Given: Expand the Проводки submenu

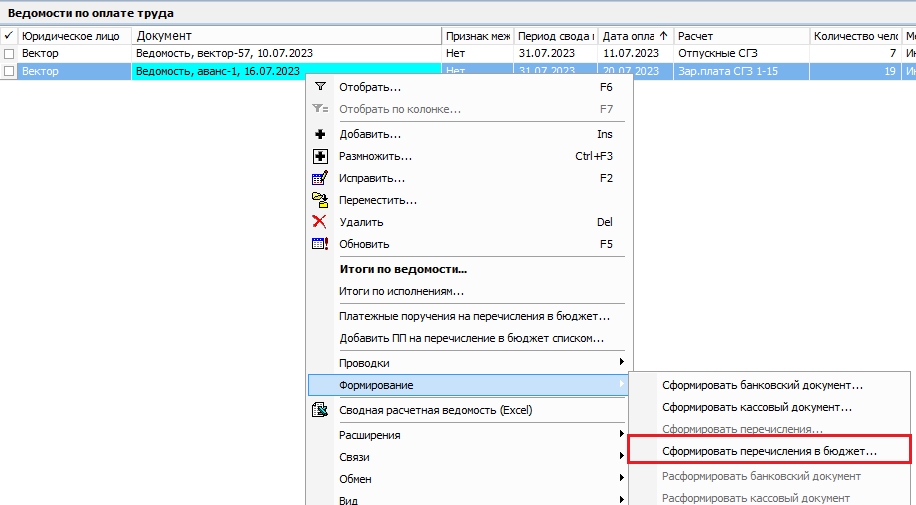Looking at the screenshot, I should pos(470,363).
